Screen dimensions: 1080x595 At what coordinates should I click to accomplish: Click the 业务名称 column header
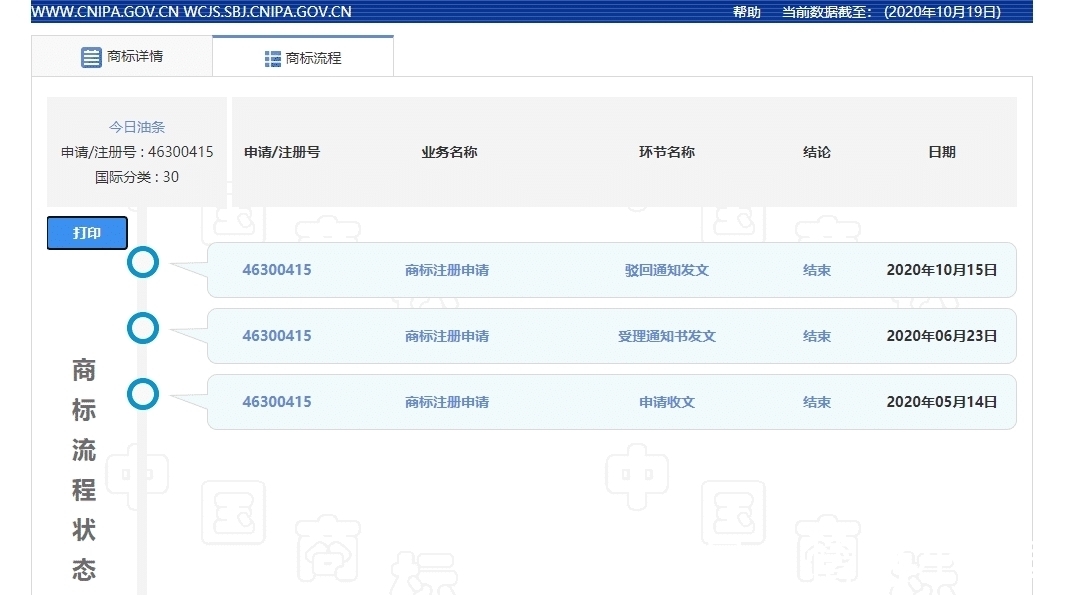[449, 152]
